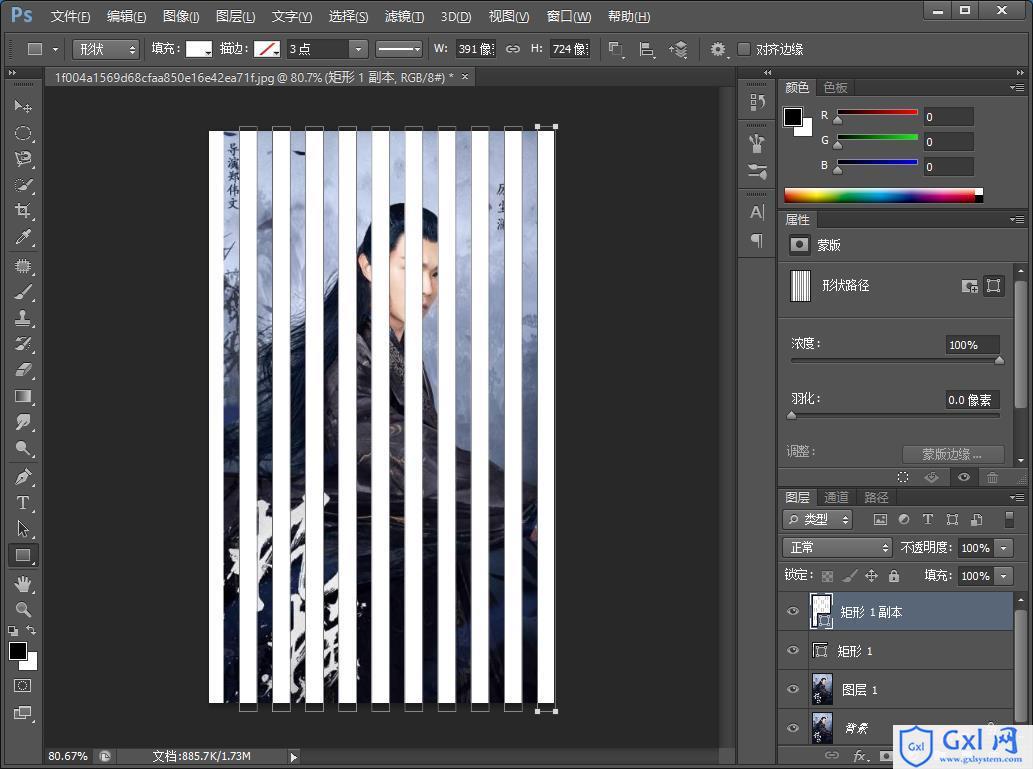Image resolution: width=1033 pixels, height=769 pixels.
Task: Select the Elliptical Marquee tool
Action: (x=23, y=133)
